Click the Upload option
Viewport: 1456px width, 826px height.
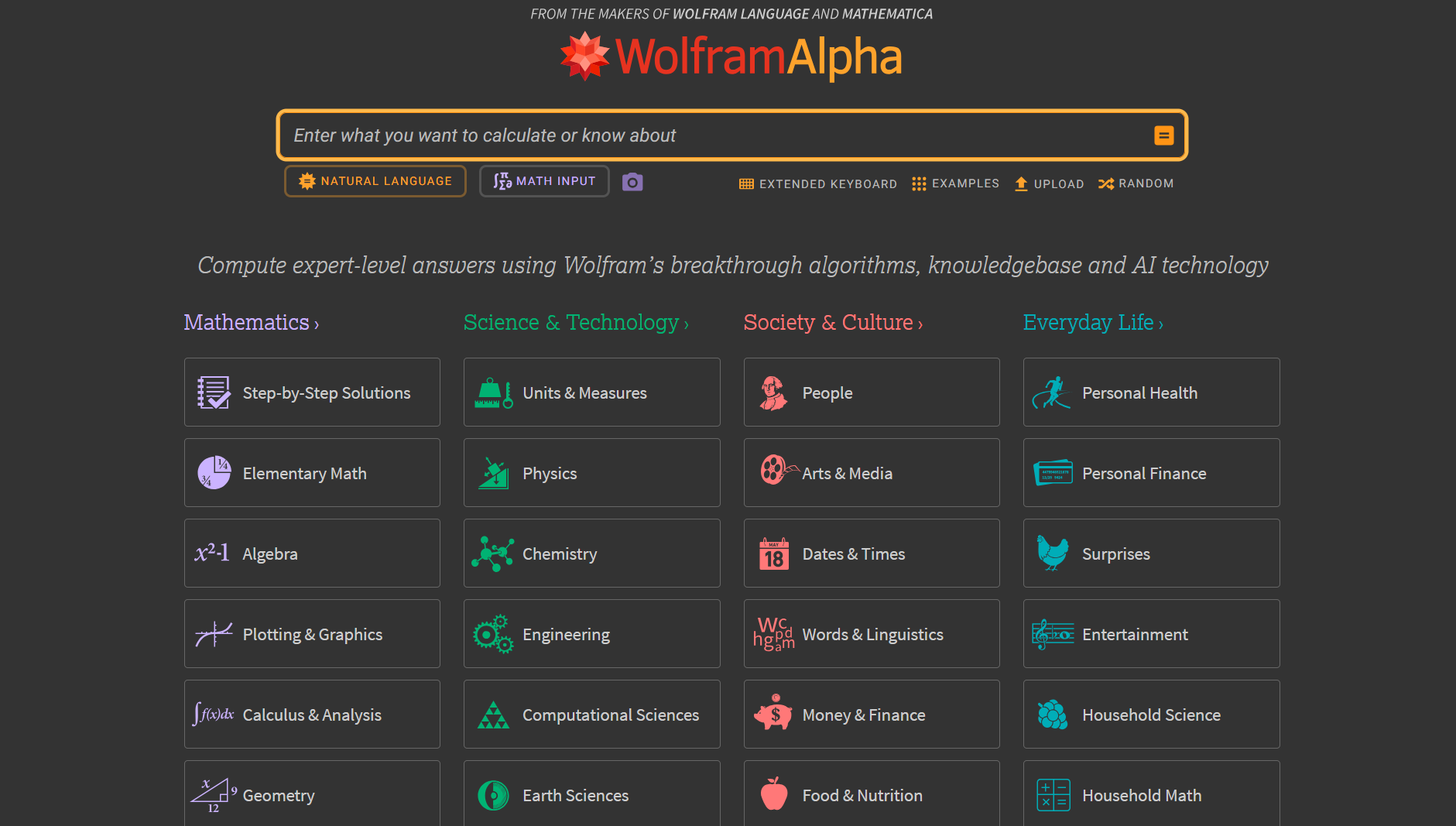pos(1049,183)
